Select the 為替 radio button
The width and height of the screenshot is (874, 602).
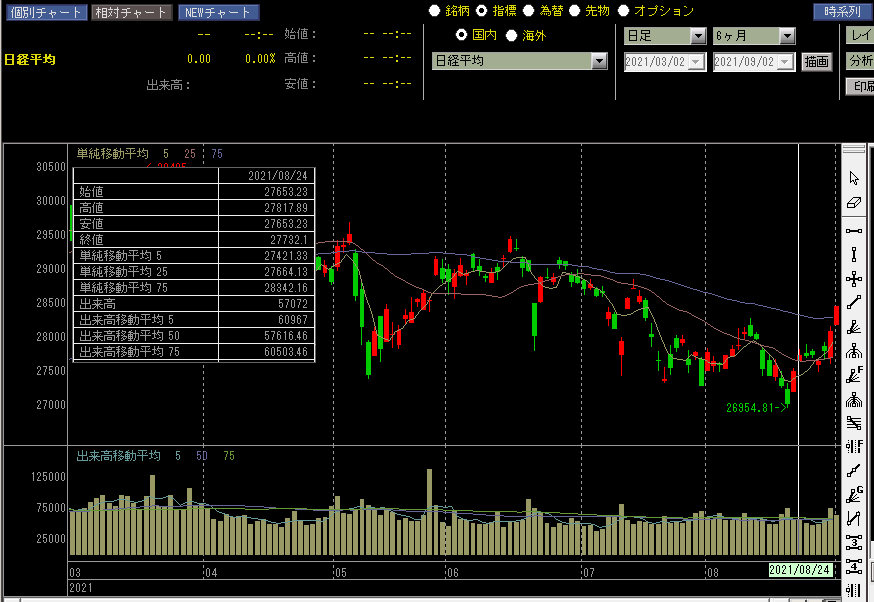(x=530, y=11)
